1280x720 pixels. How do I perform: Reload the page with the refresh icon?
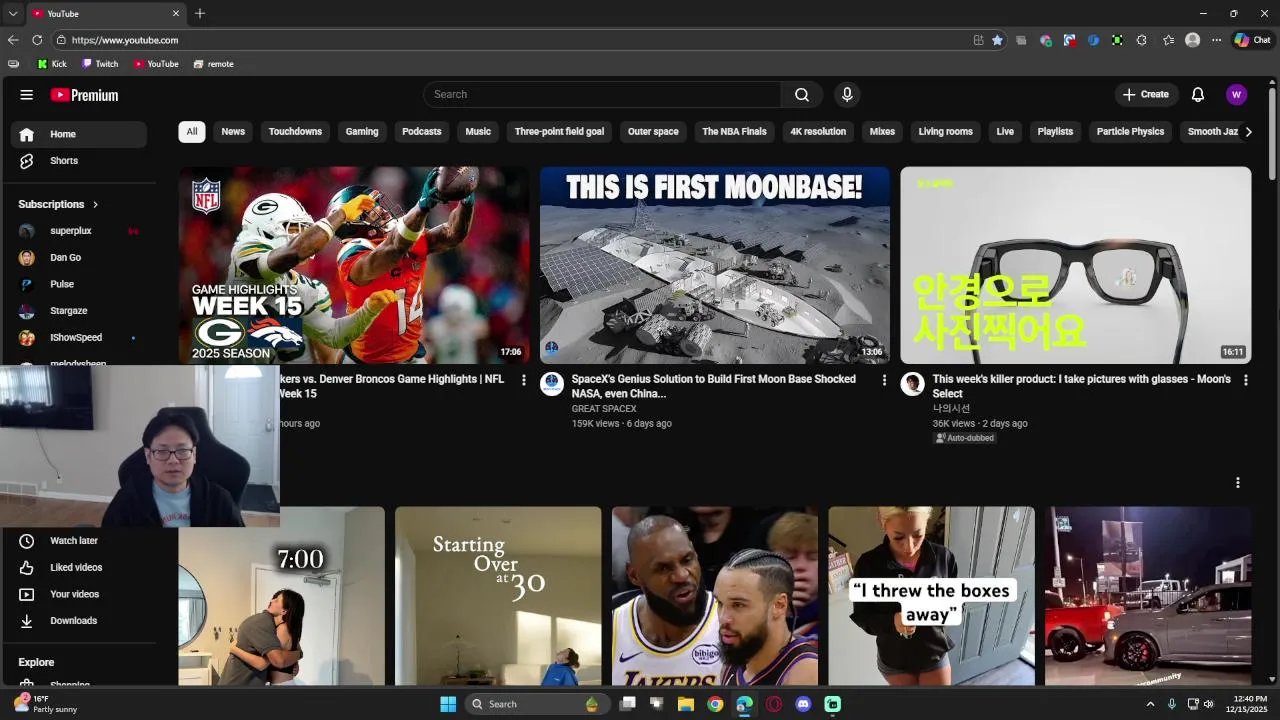pyautogui.click(x=37, y=40)
